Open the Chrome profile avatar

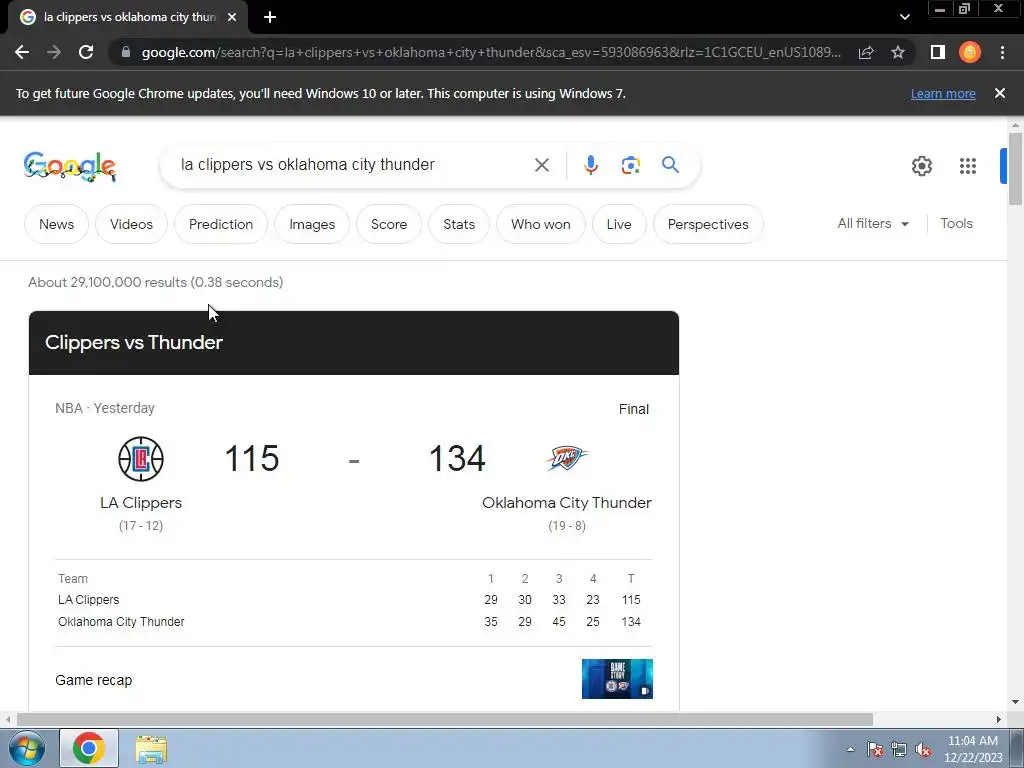(970, 52)
